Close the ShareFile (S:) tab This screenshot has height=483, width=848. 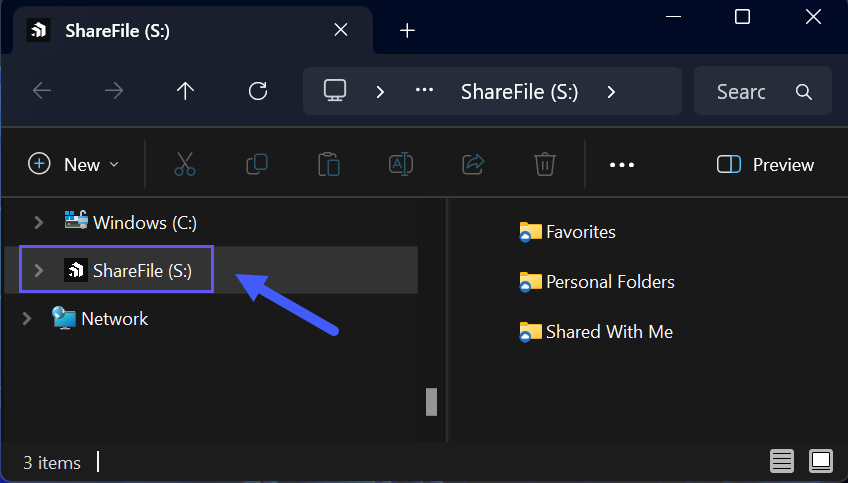(341, 30)
